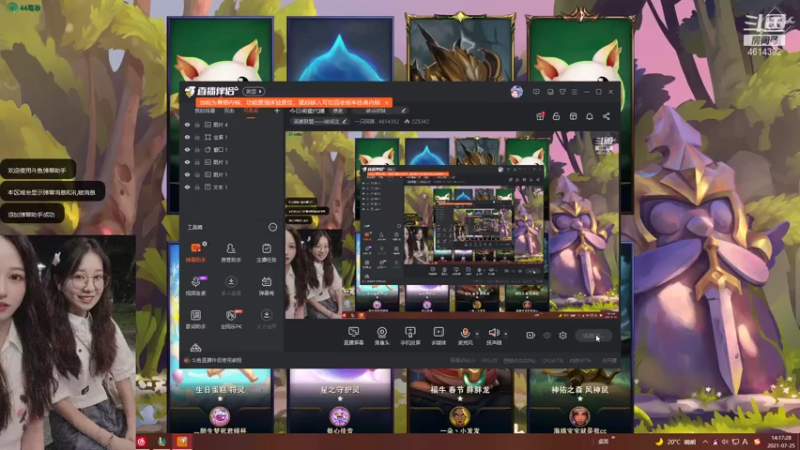Lock the 全屏 1 layer
The image size is (800, 450).
[197, 137]
